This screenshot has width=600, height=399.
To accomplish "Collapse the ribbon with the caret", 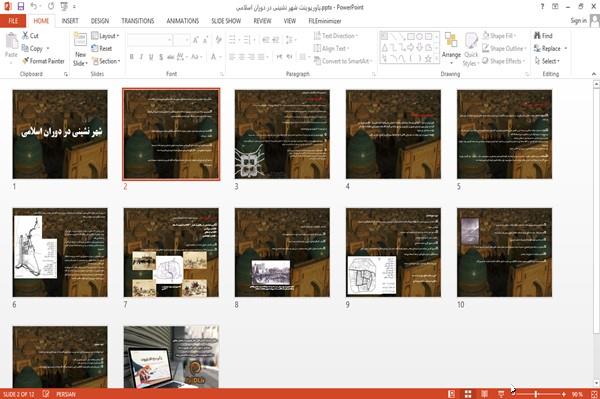I will (594, 74).
